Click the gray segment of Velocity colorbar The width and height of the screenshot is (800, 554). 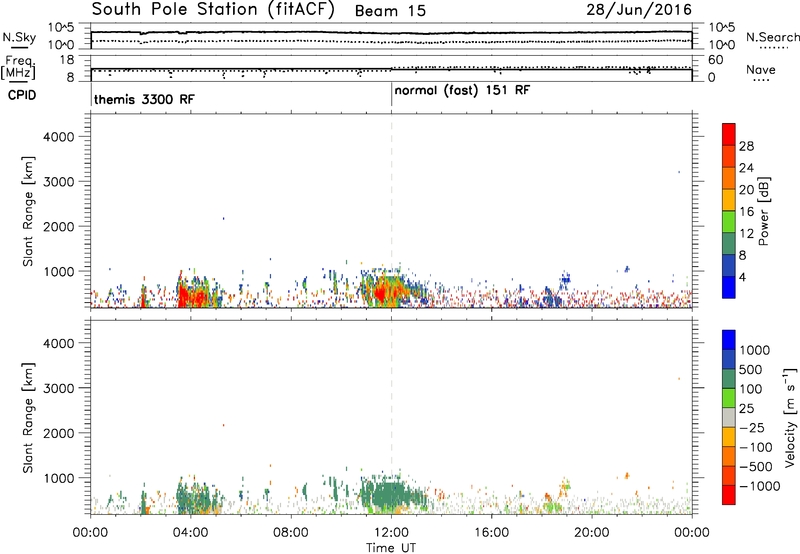(729, 418)
